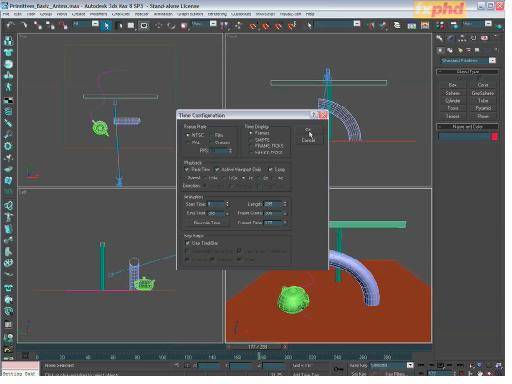
Task: Open the File menu
Action: click(6, 14)
